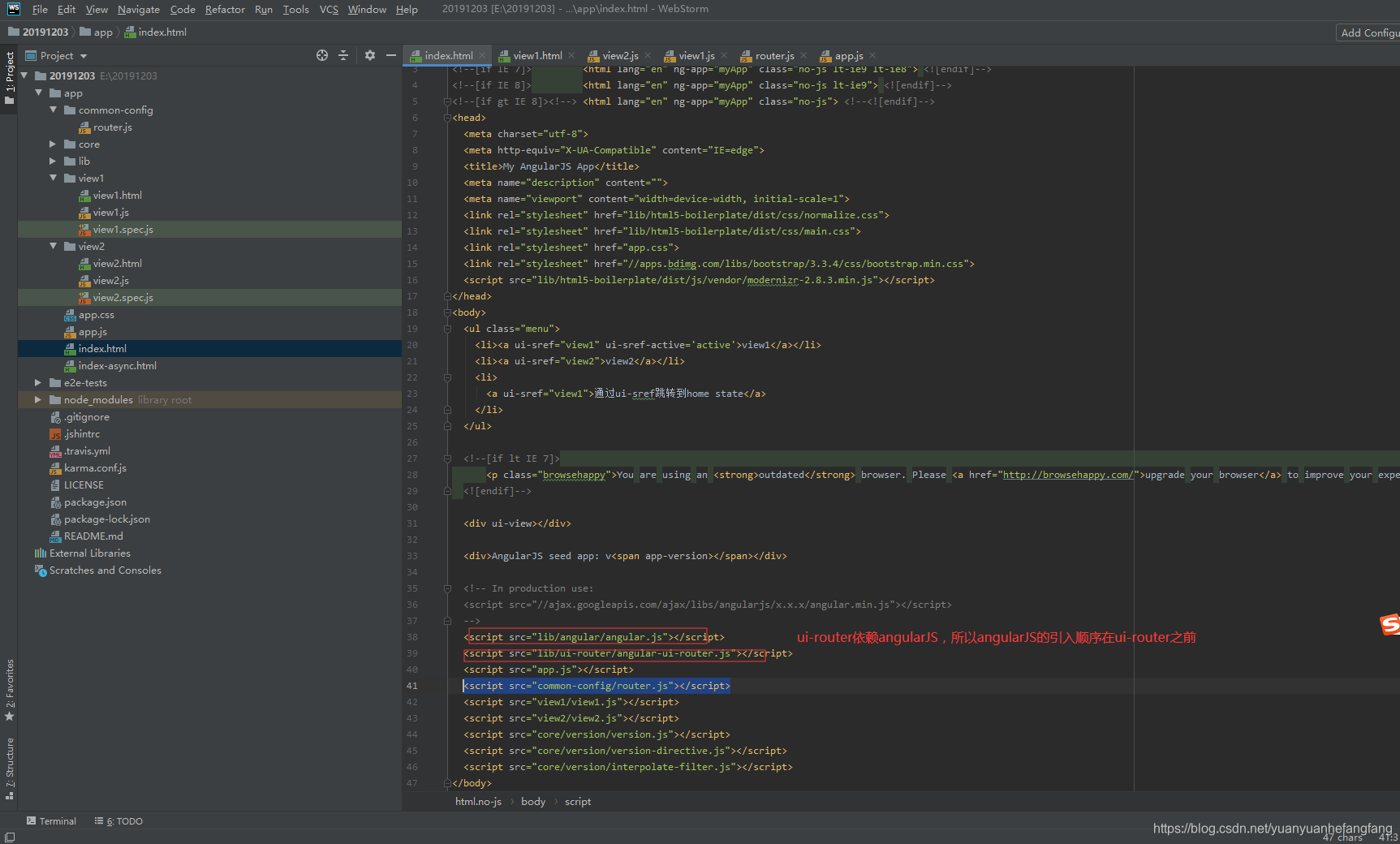Close the view2.js editor tab
The height and width of the screenshot is (844, 1400).
(648, 55)
